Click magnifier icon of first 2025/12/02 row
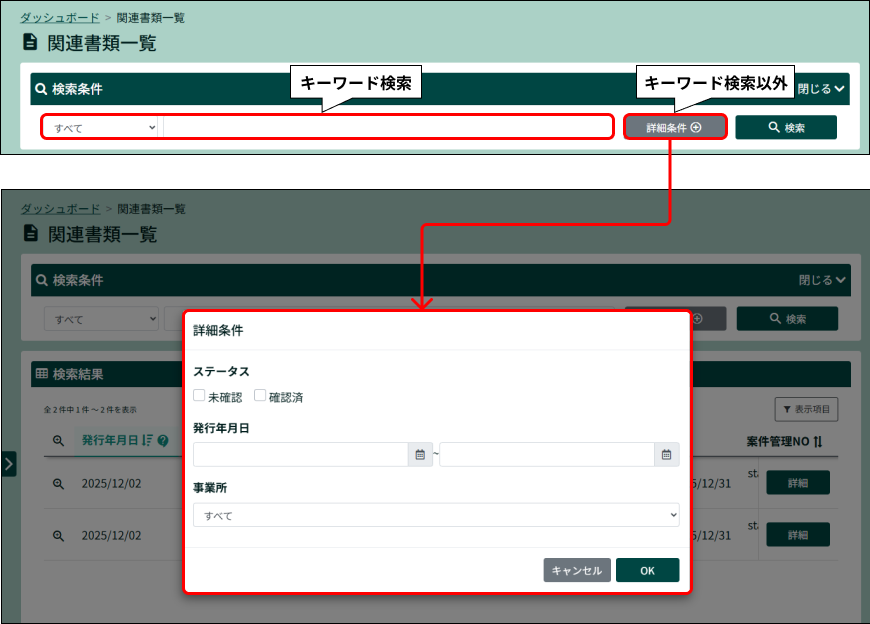Viewport: 870px width, 624px height. [58, 484]
